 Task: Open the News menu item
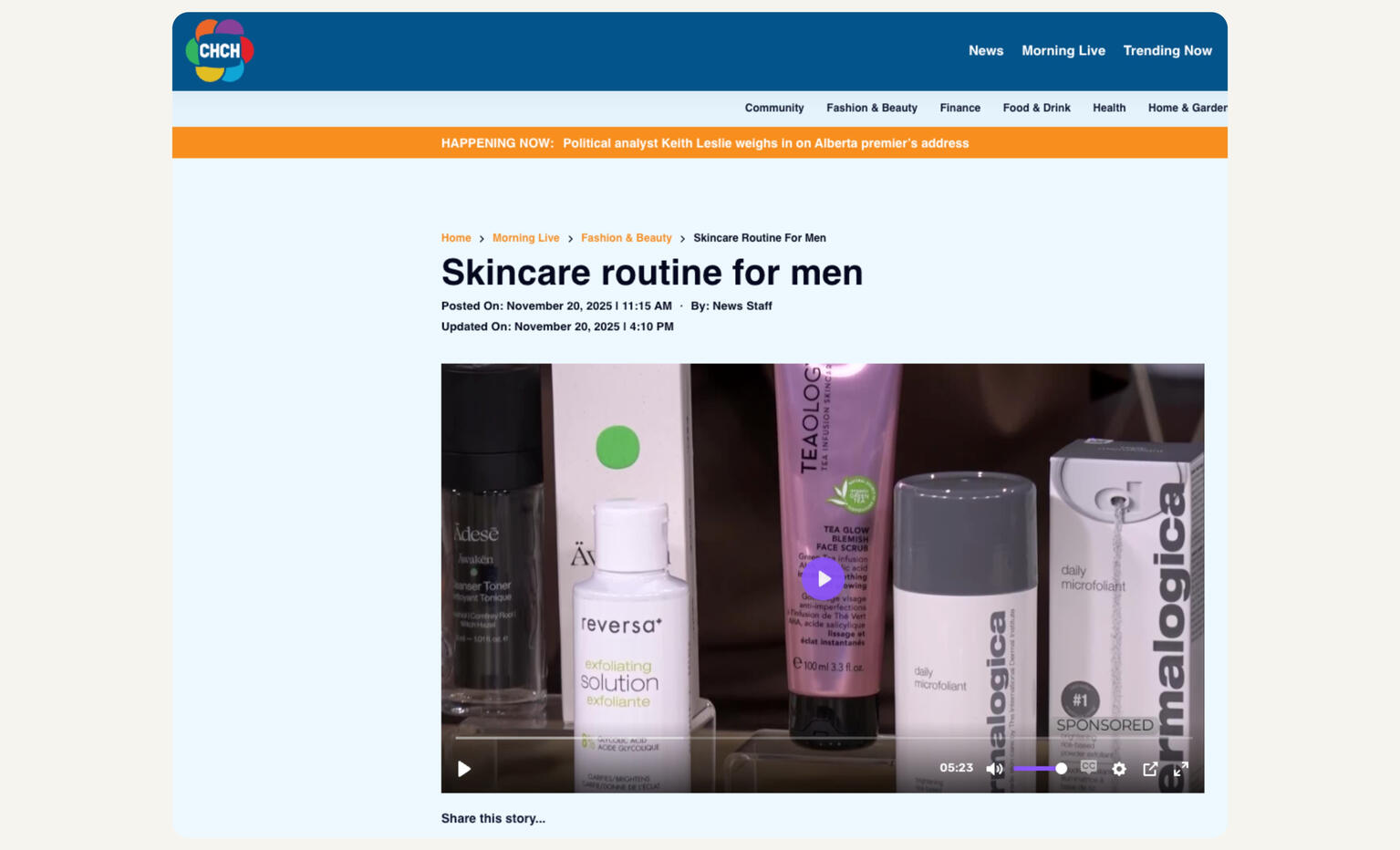pos(985,51)
